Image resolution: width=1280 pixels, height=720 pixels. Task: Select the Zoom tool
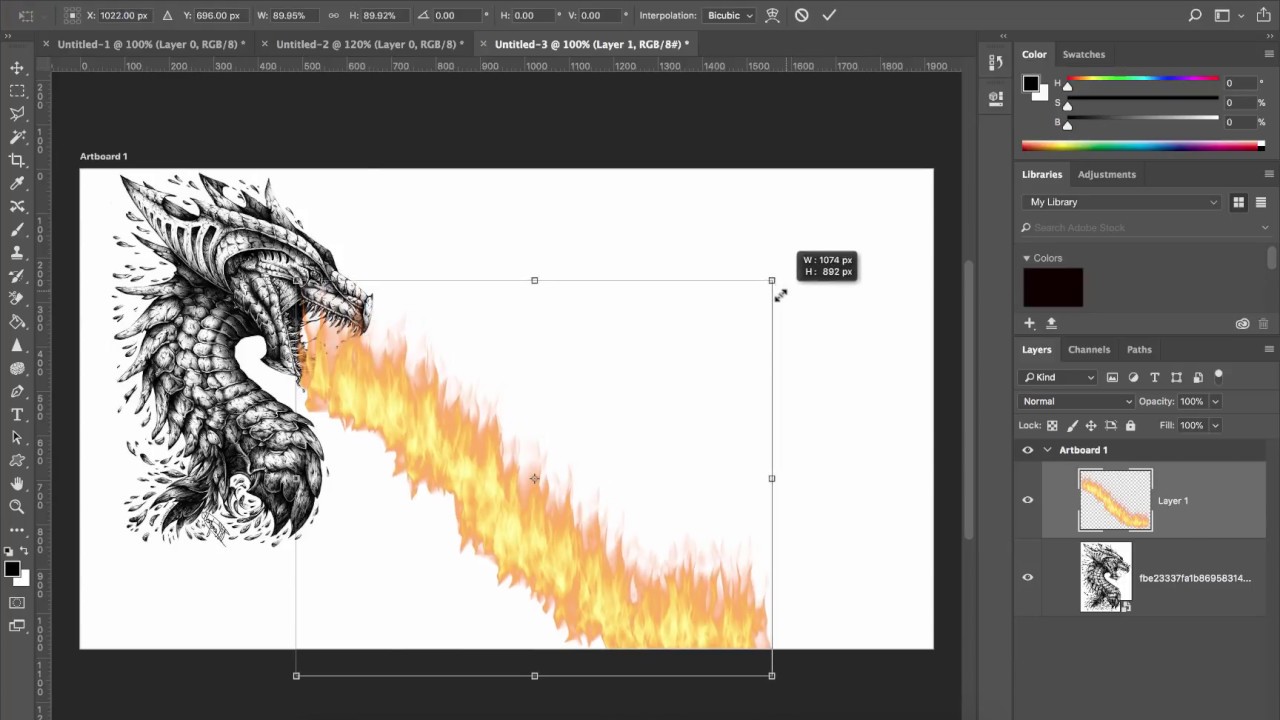(17, 506)
